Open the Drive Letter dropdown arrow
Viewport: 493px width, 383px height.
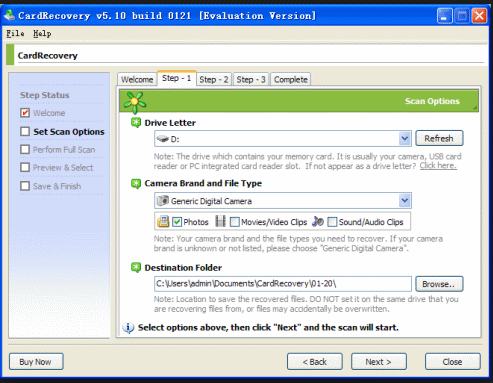(404, 138)
